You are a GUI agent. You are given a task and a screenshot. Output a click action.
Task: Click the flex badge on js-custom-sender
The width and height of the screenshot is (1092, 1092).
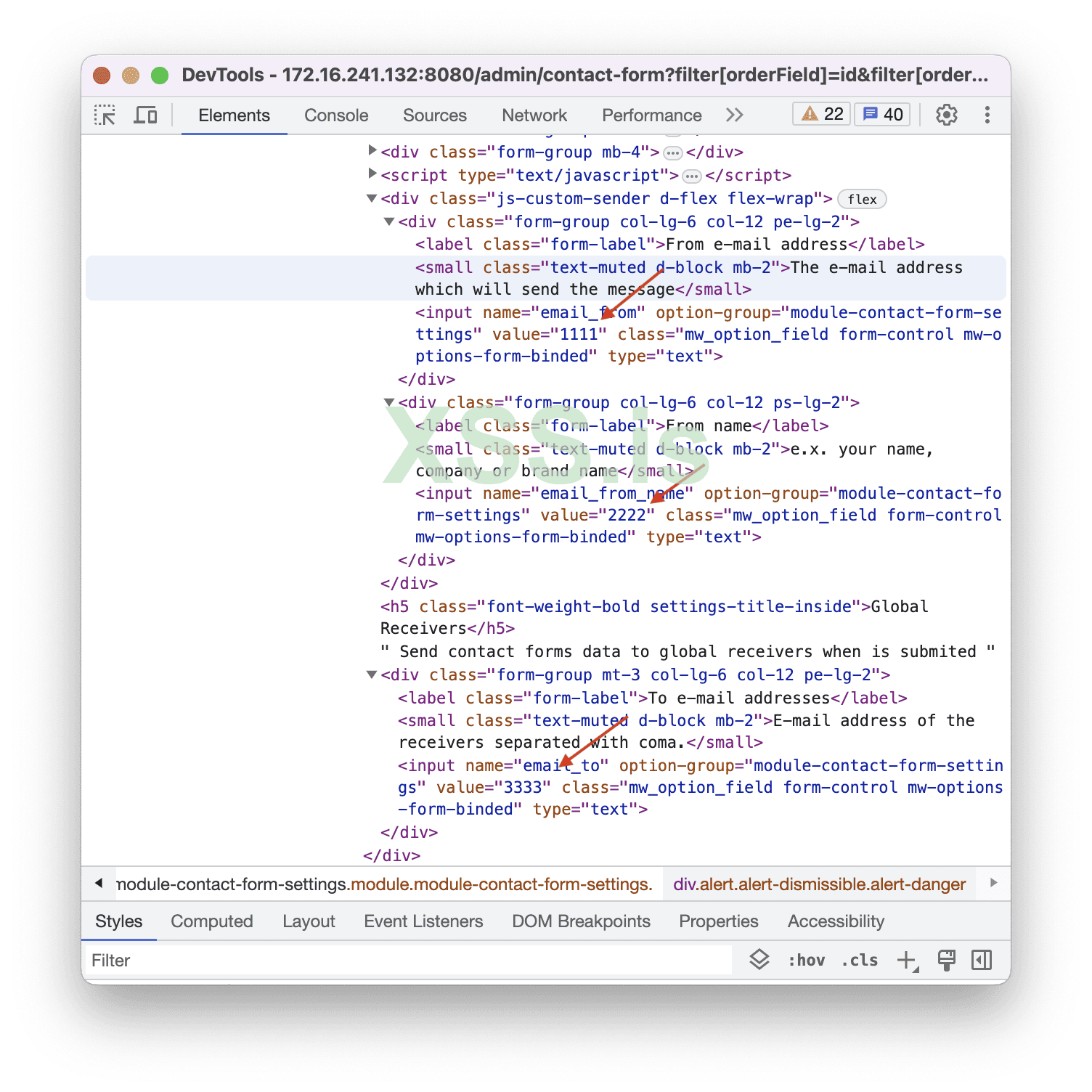(x=862, y=199)
